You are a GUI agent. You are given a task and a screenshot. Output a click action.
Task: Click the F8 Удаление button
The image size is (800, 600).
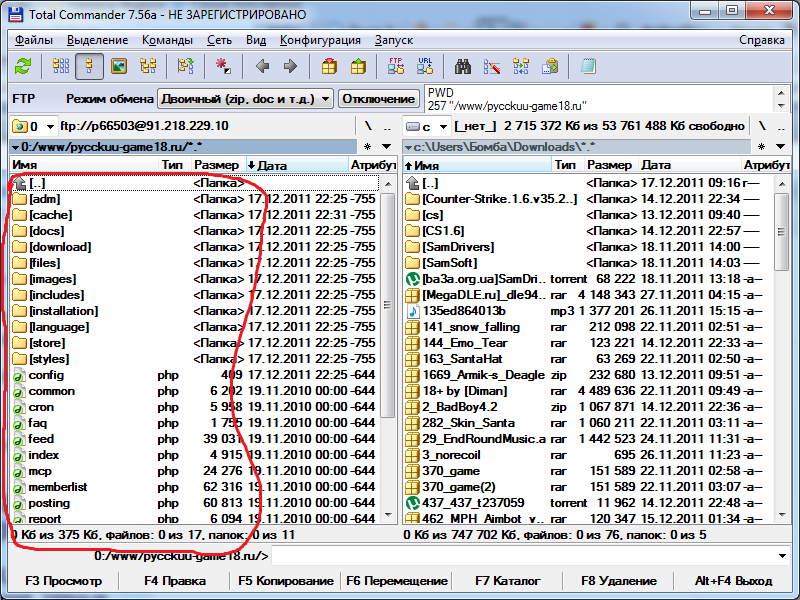[619, 581]
